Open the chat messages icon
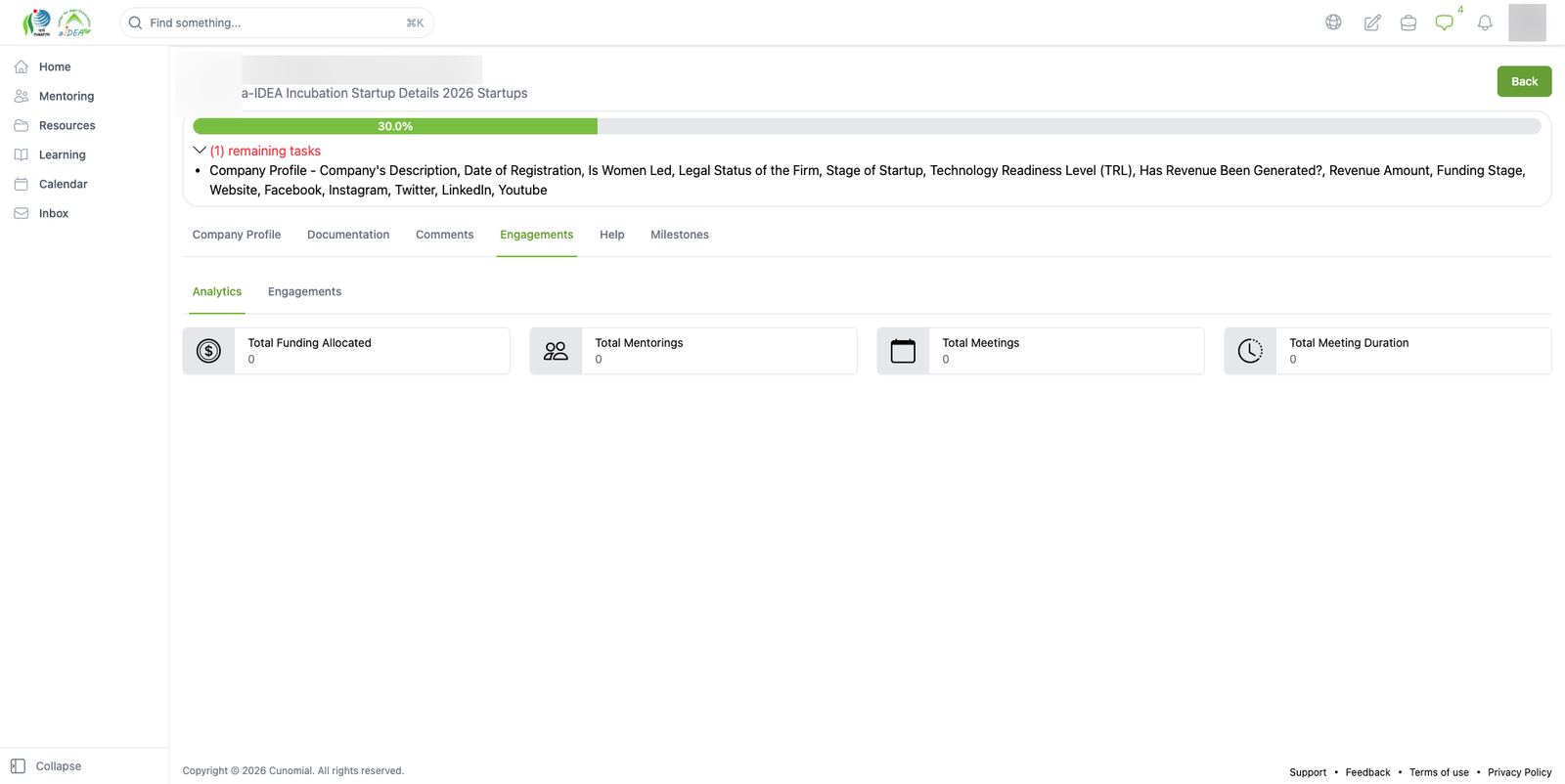Screen dimensions: 1565x784 (1445, 22)
